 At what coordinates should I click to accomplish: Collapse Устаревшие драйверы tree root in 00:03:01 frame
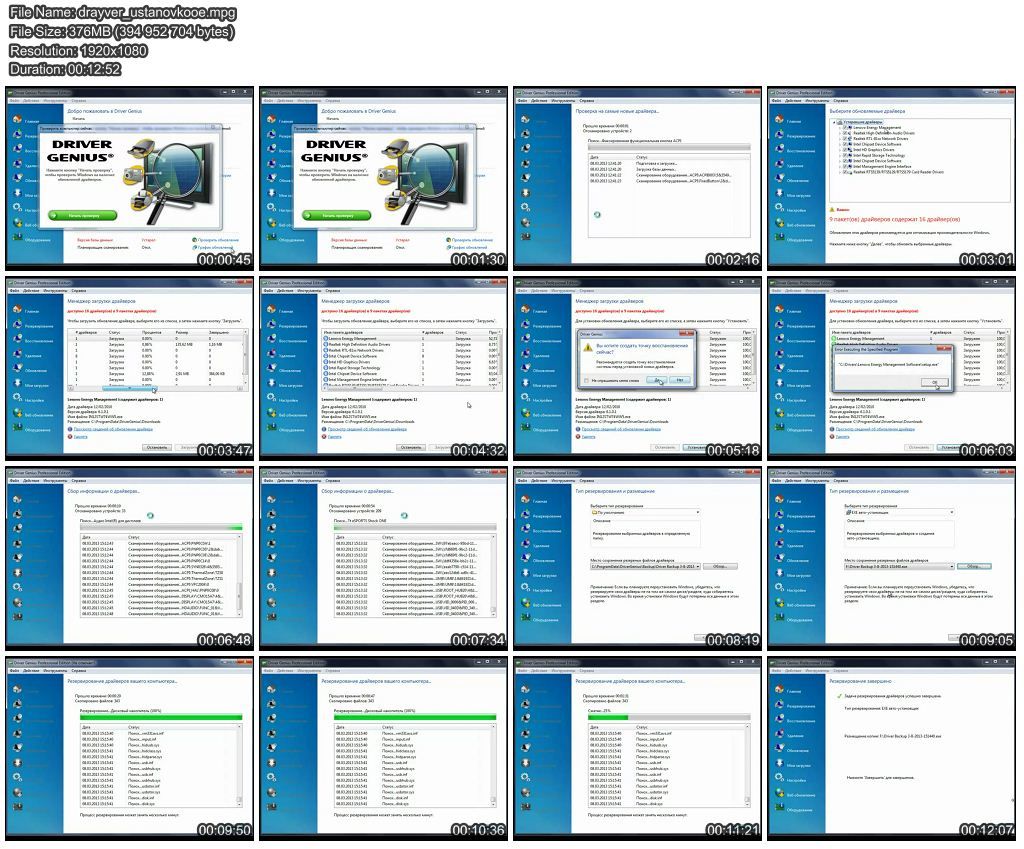(x=834, y=122)
